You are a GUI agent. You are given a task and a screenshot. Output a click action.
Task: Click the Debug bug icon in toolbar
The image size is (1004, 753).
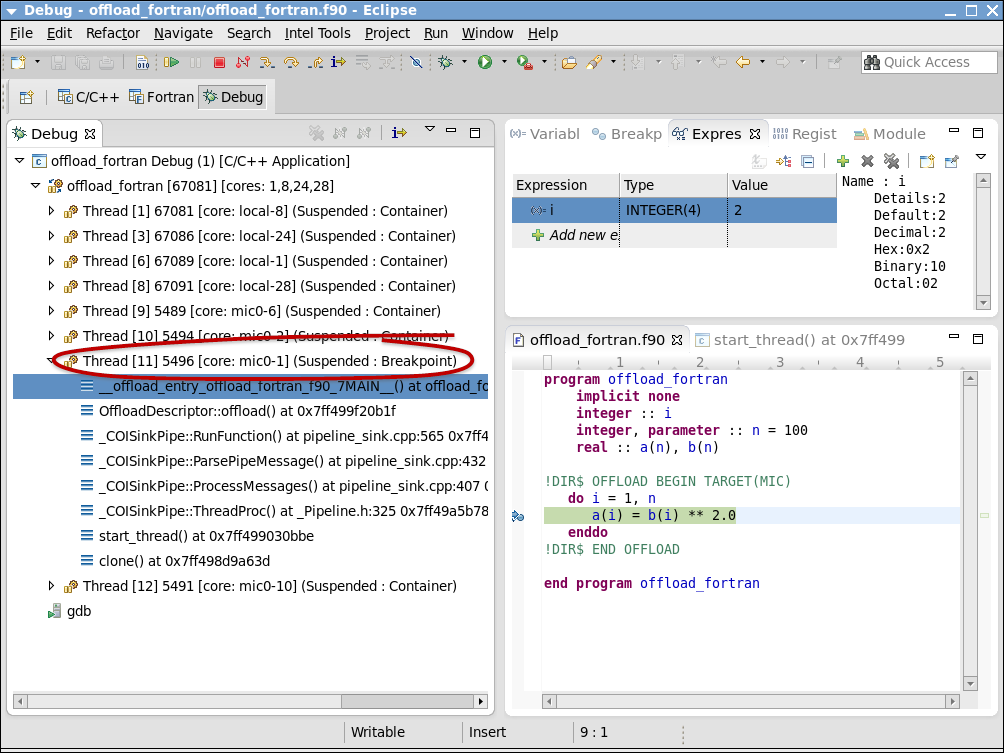click(446, 62)
